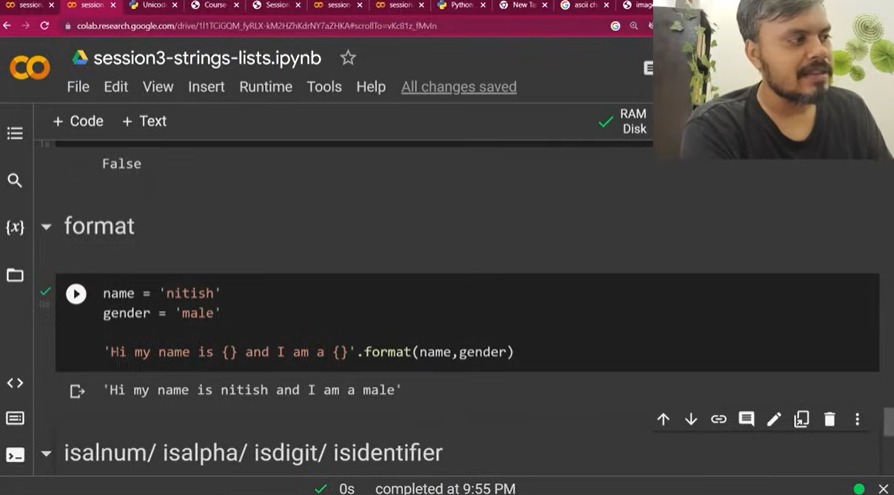This screenshot has width=894, height=495.
Task: Add a new text cell with + Text
Action: point(144,121)
